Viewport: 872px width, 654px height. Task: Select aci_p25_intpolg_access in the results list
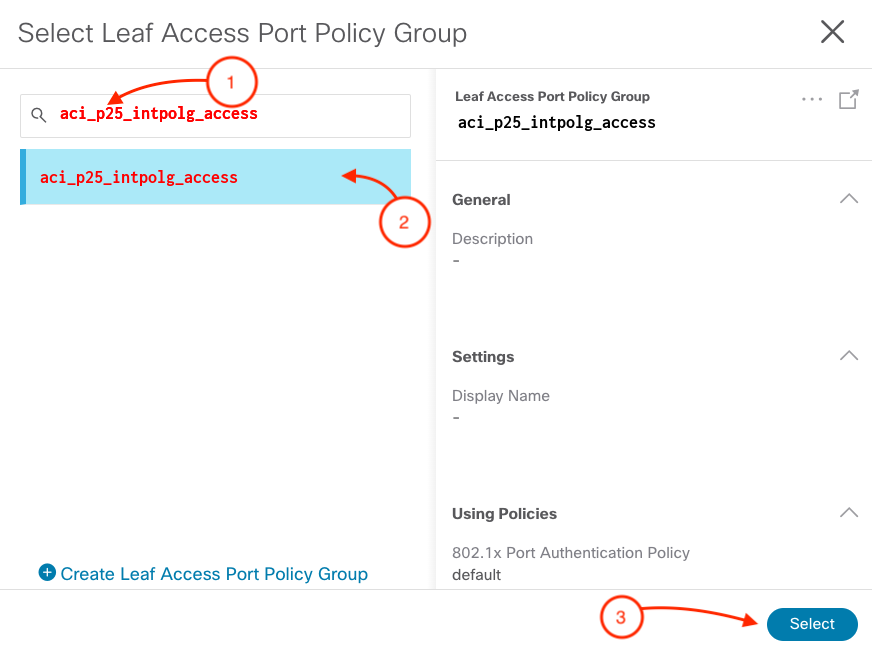[x=139, y=177]
